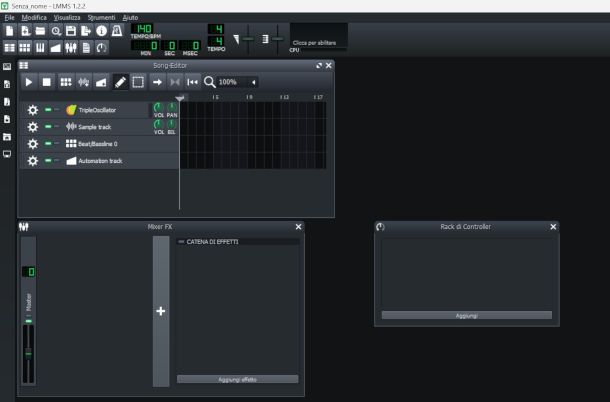
Task: Toggle the metronome icon
Action: tap(117, 31)
